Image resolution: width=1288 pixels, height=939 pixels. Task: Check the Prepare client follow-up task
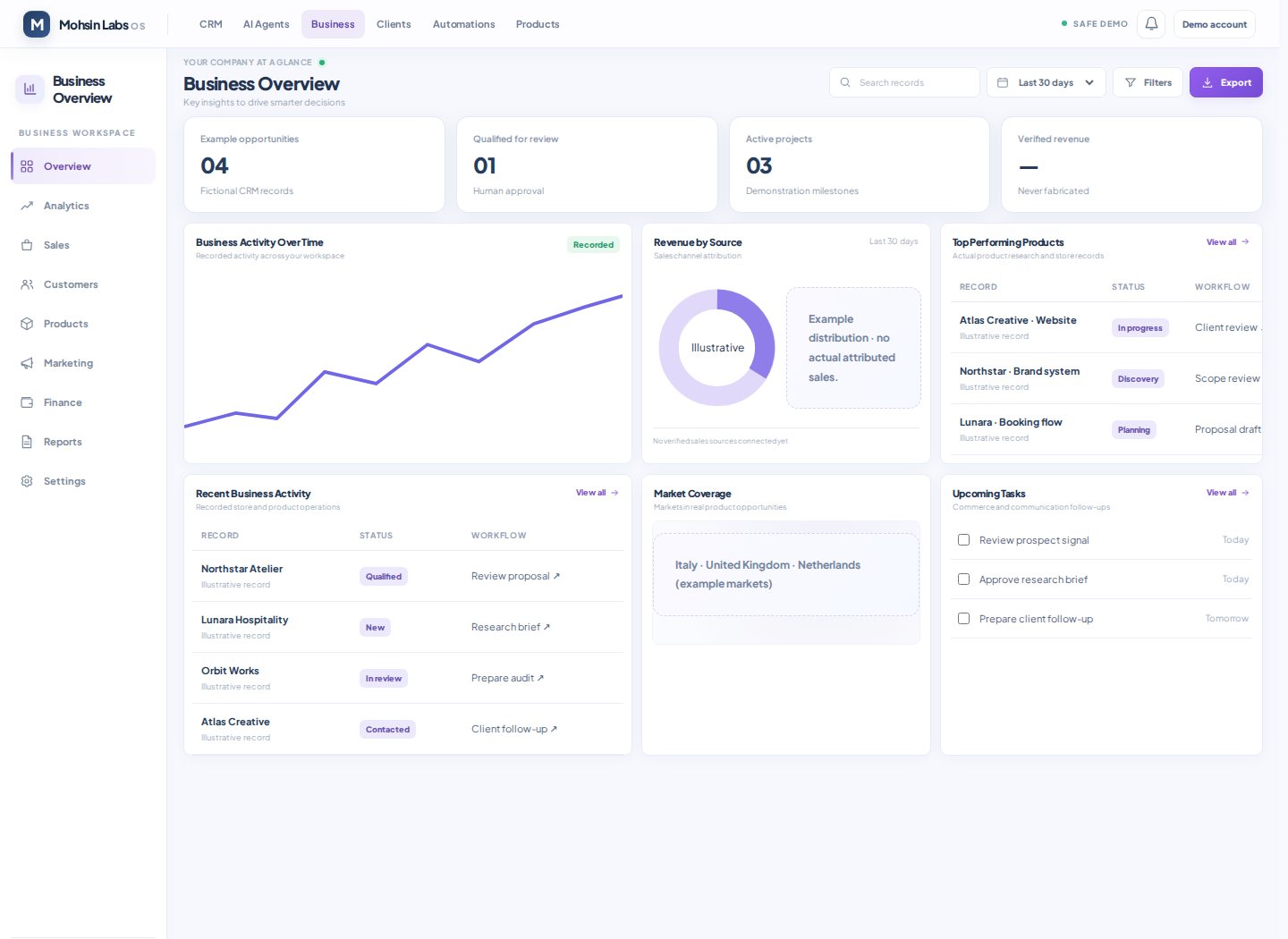click(963, 619)
